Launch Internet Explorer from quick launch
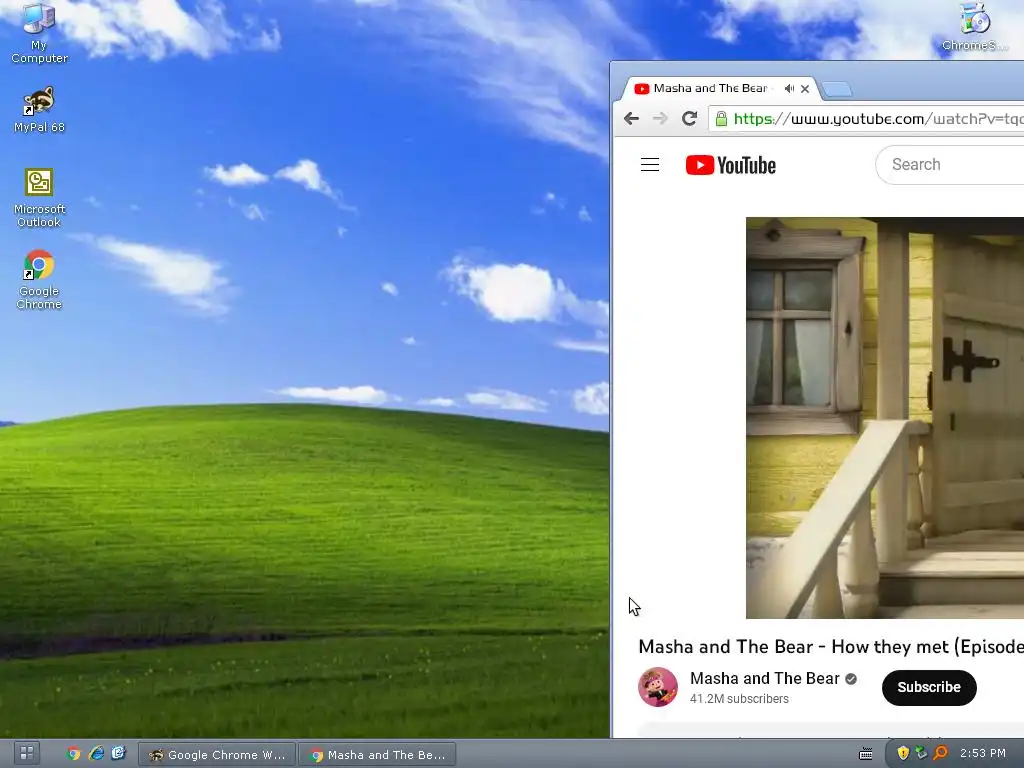 (96, 754)
